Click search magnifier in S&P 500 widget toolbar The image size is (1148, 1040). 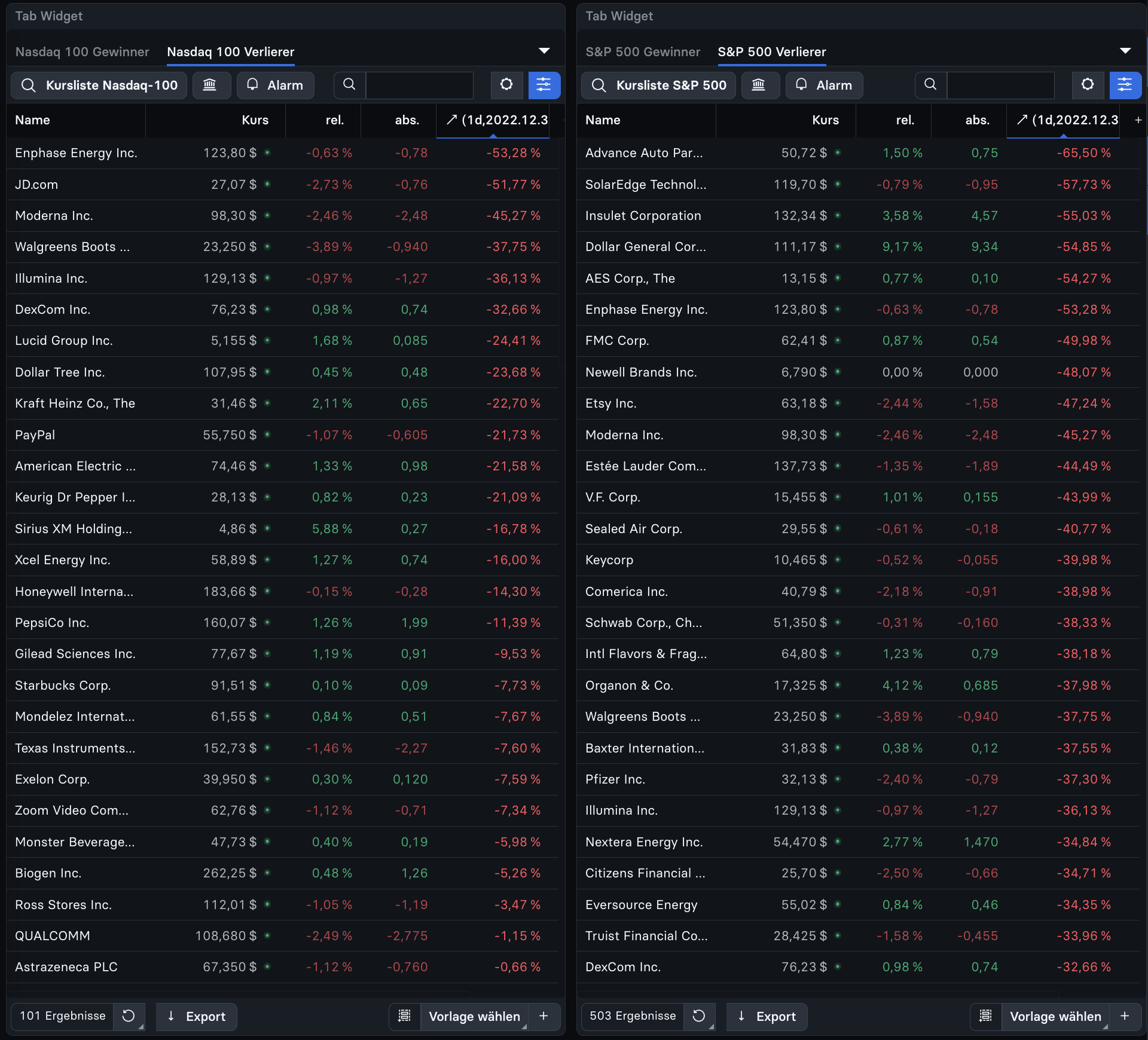point(930,85)
